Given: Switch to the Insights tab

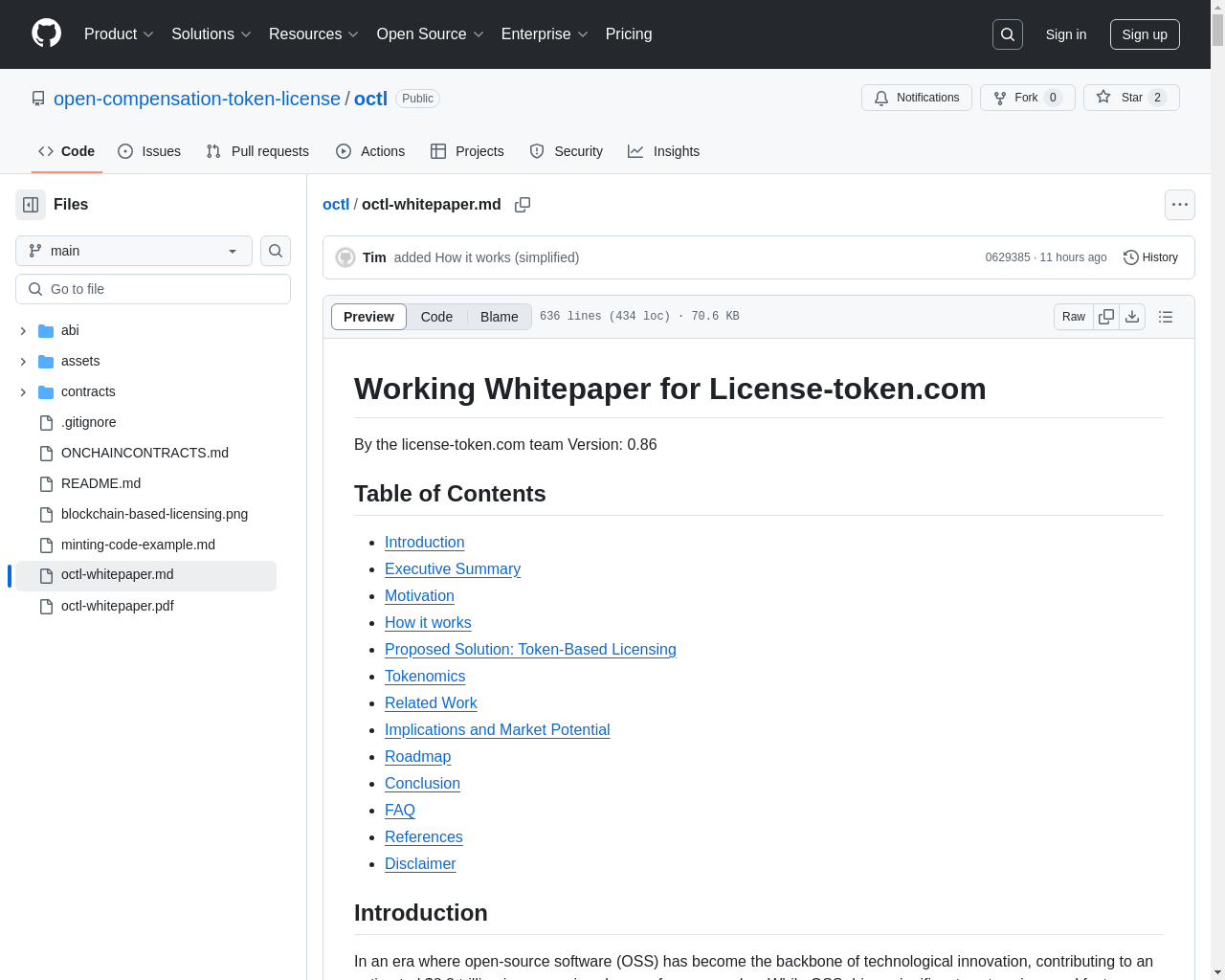Looking at the screenshot, I should click(663, 151).
